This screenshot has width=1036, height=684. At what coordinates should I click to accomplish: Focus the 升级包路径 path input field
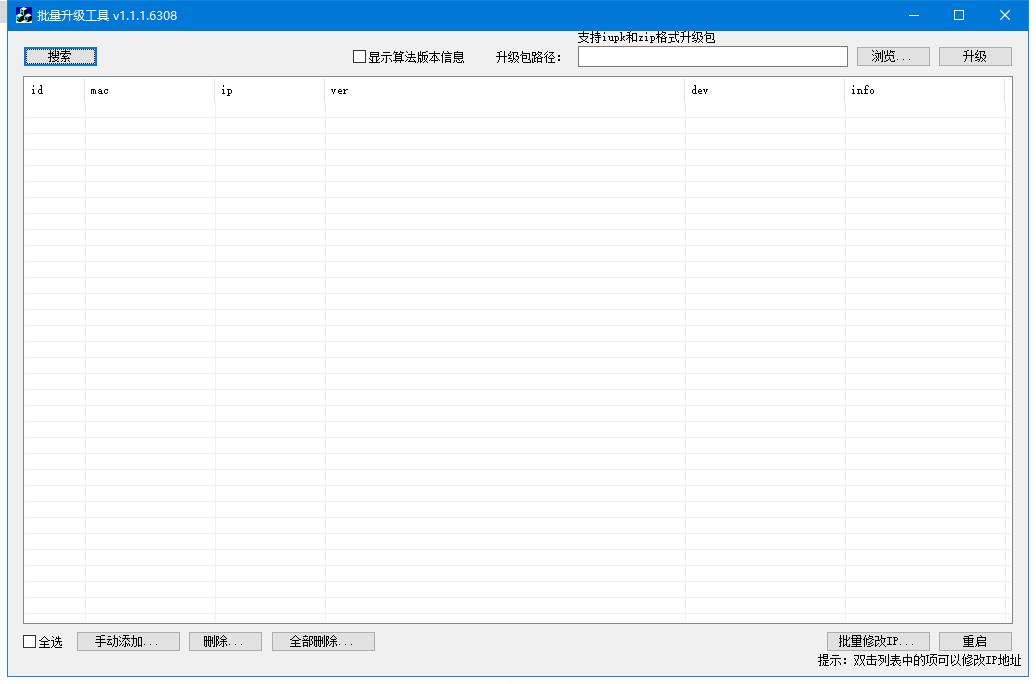coord(712,57)
